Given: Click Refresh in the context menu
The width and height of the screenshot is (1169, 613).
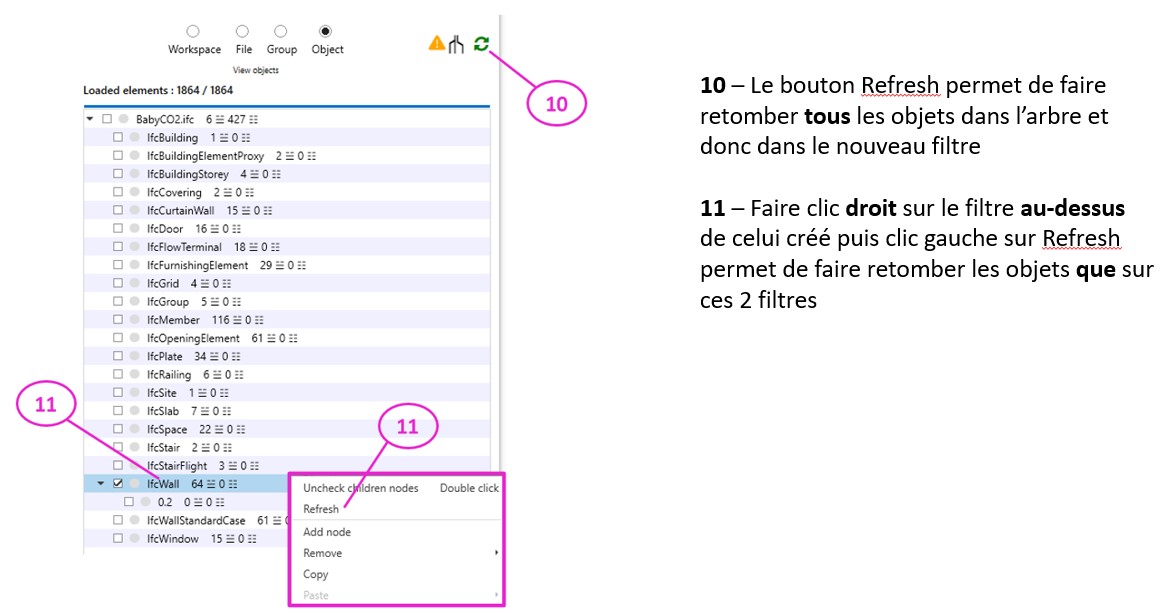Looking at the screenshot, I should pyautogui.click(x=320, y=508).
